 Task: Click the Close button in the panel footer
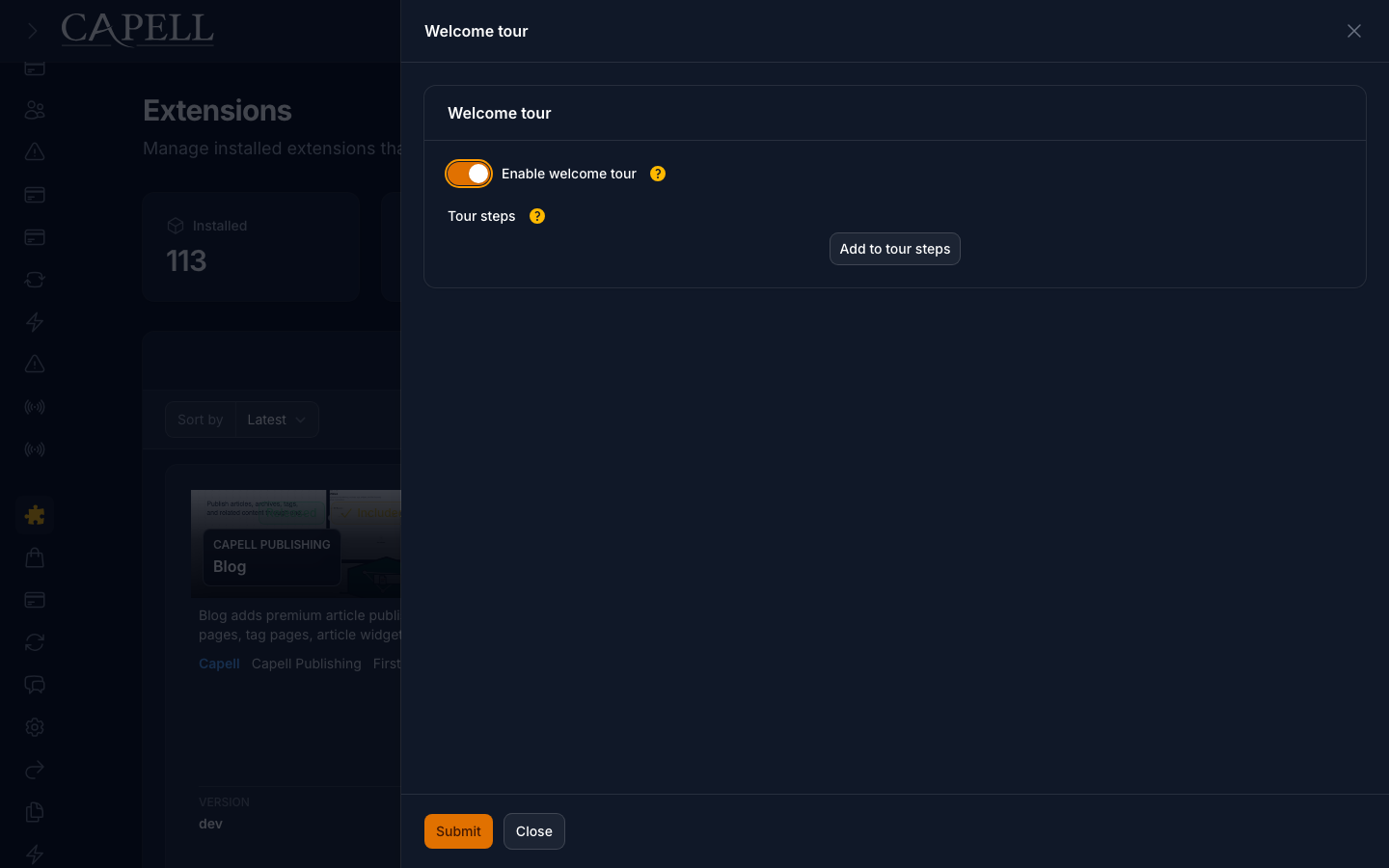(534, 831)
